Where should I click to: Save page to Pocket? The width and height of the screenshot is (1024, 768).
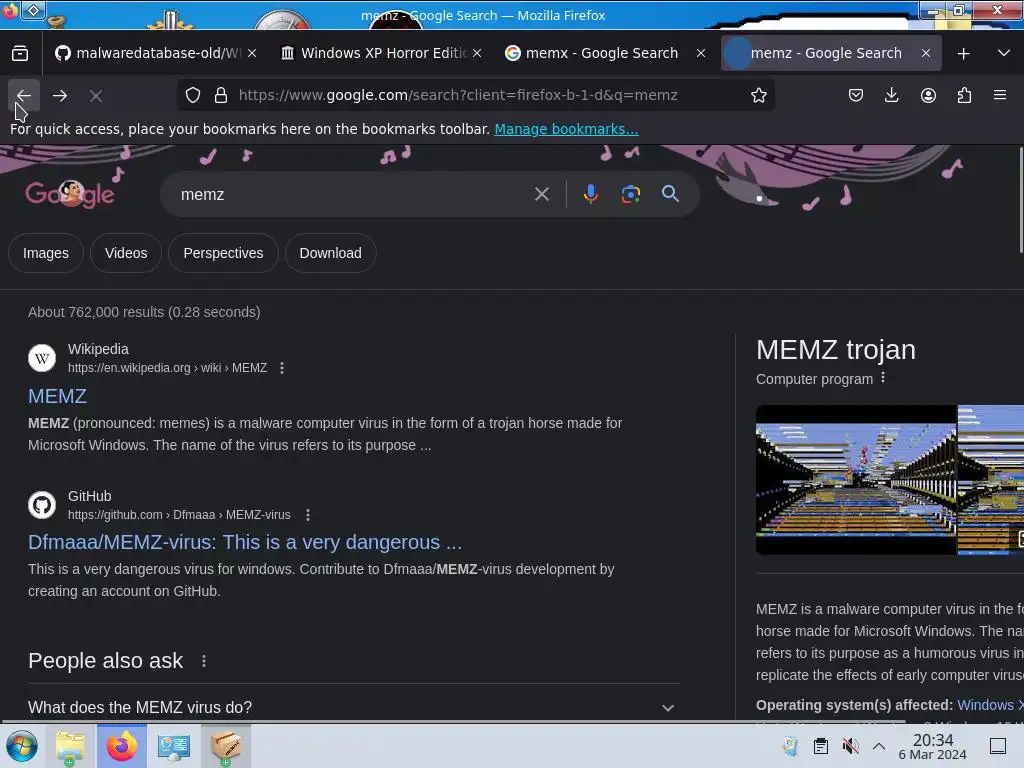coord(856,95)
